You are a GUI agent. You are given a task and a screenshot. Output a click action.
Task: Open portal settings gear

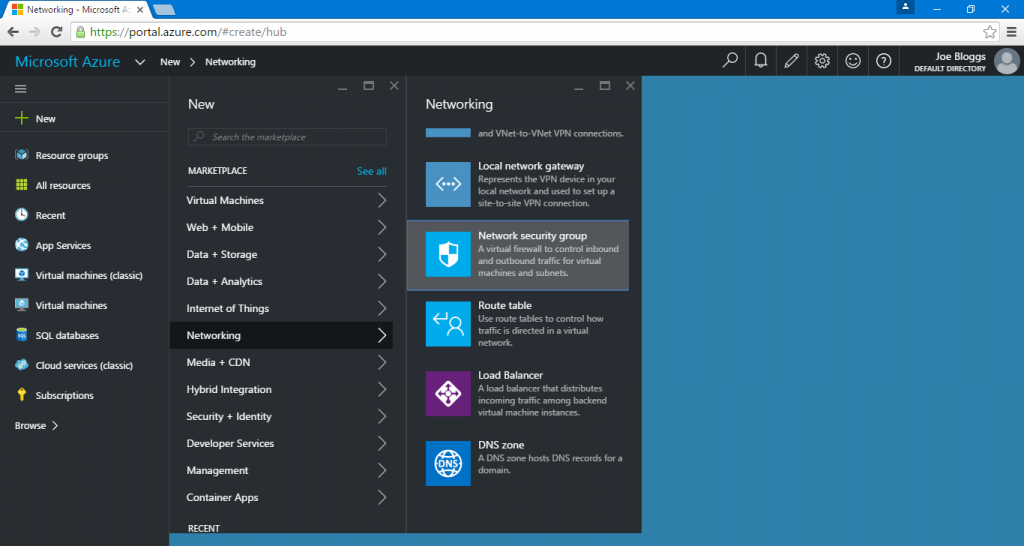pos(822,61)
